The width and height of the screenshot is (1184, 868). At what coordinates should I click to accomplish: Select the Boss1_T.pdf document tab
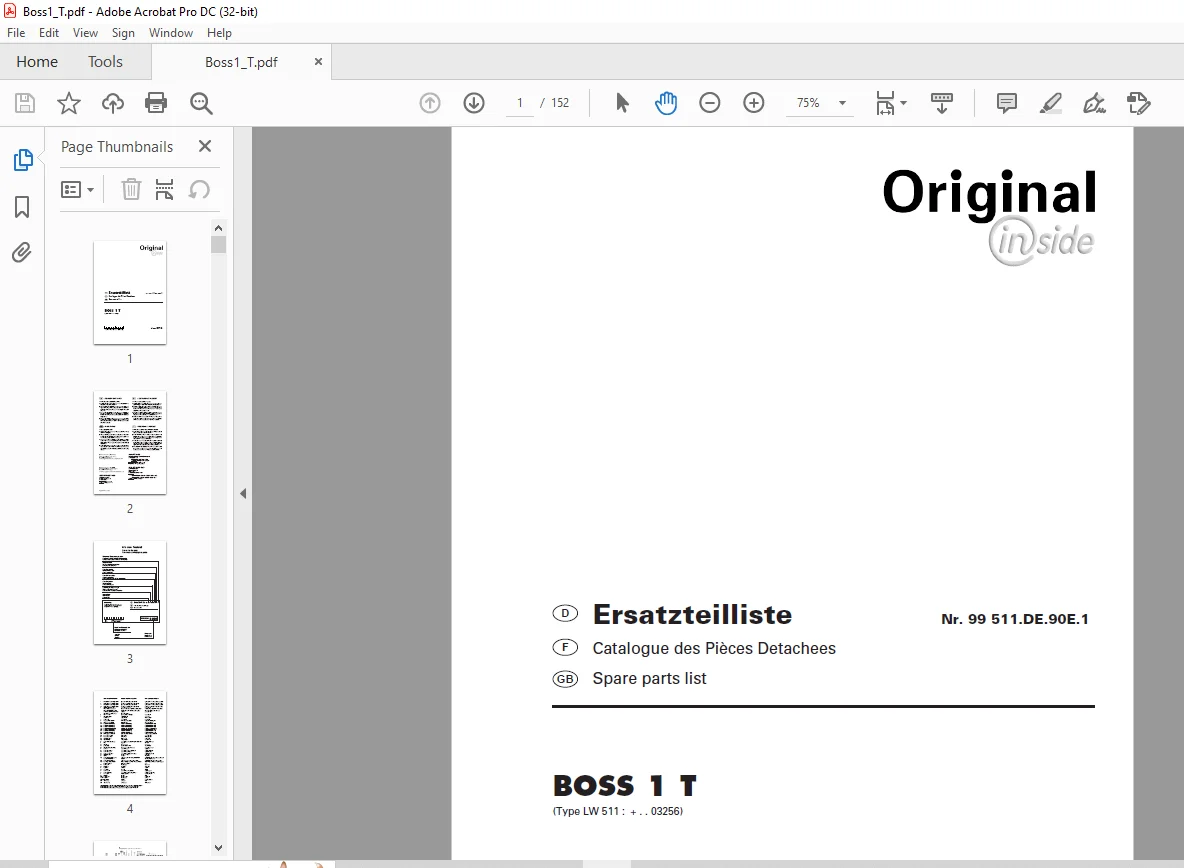tap(241, 62)
